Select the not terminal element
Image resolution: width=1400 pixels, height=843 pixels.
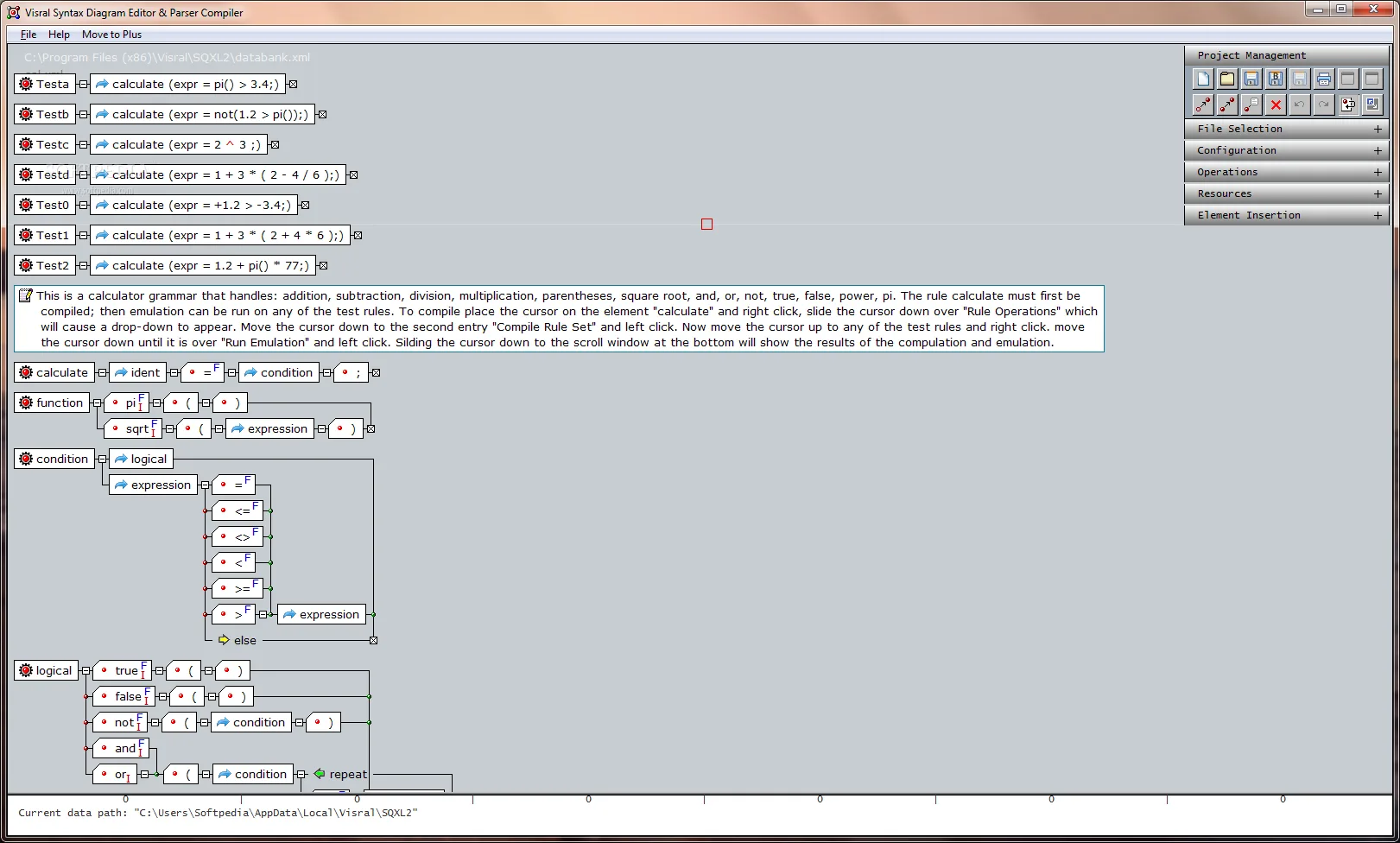tap(119, 722)
